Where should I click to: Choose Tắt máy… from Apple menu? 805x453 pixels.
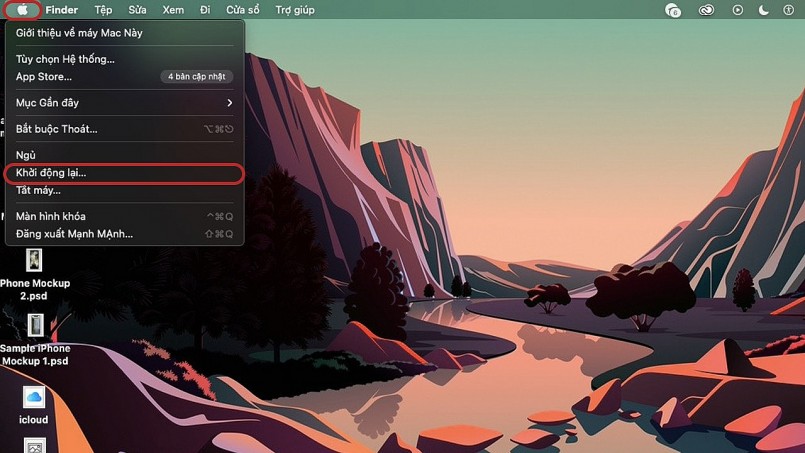38,190
